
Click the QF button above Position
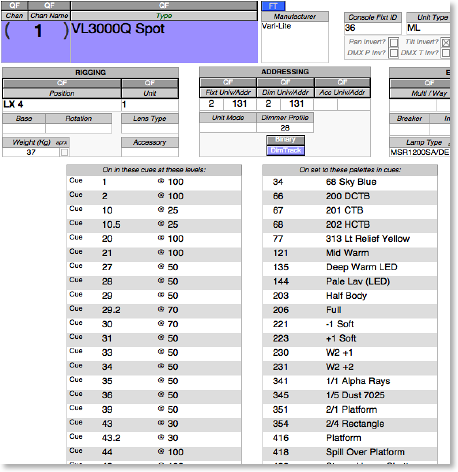coord(62,83)
